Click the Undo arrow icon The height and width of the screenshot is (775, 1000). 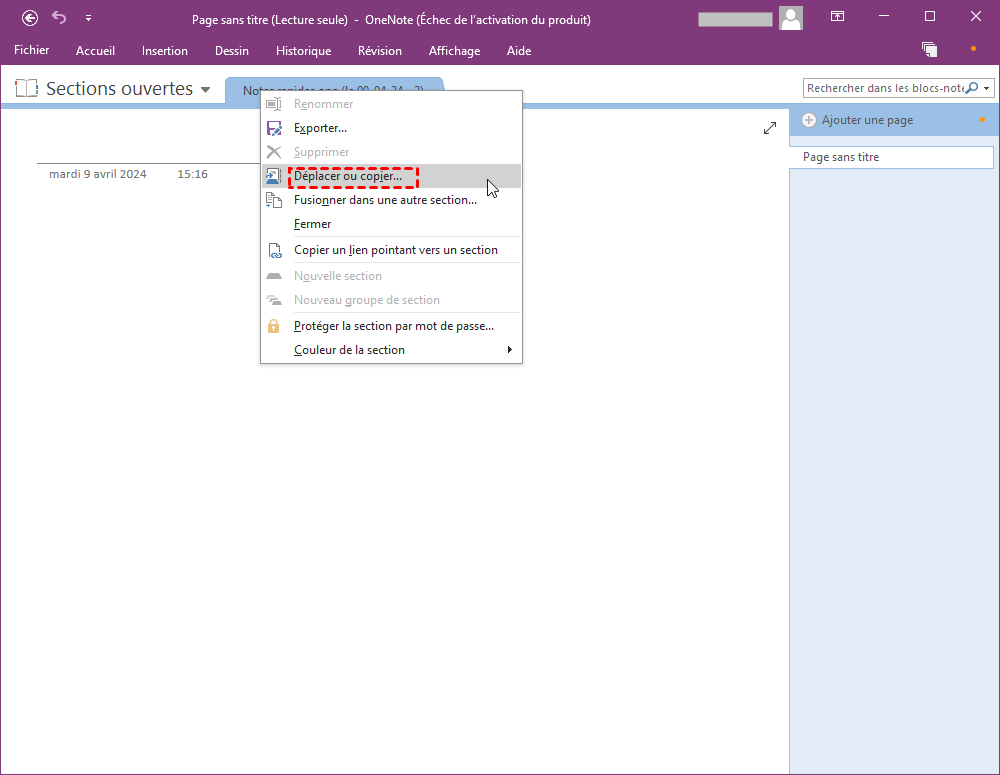(x=59, y=17)
